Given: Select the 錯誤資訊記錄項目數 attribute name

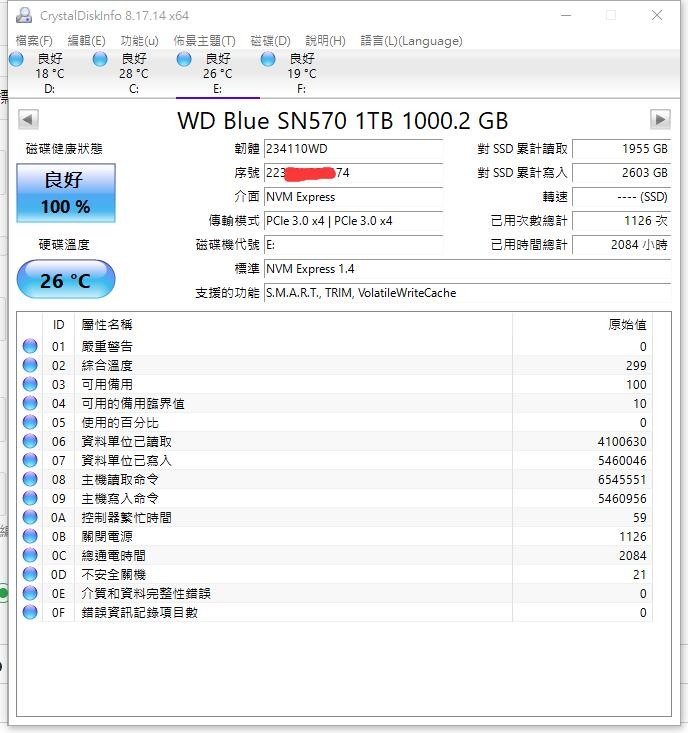Looking at the screenshot, I should 139,612.
